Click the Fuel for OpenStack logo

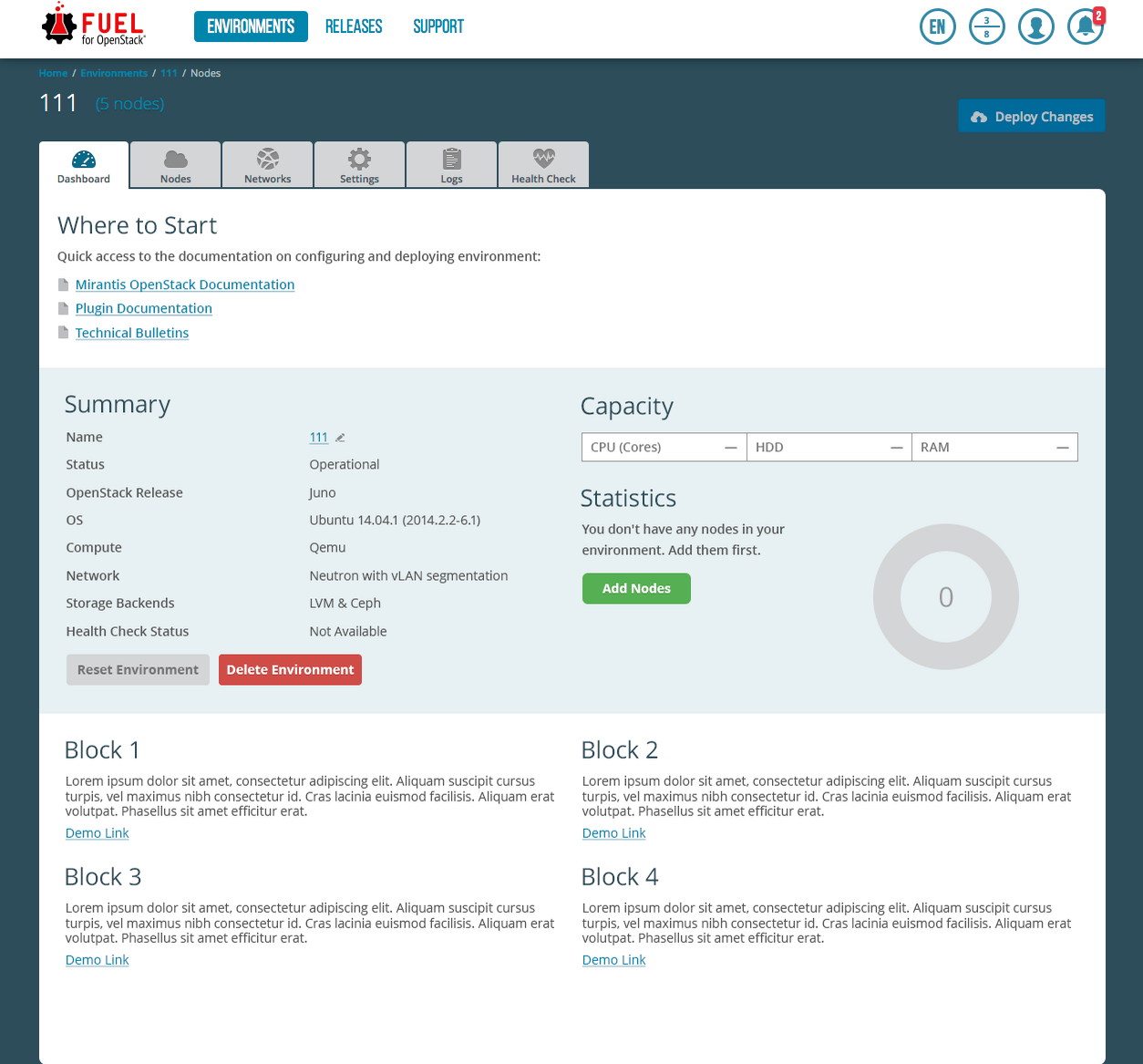pos(94,26)
